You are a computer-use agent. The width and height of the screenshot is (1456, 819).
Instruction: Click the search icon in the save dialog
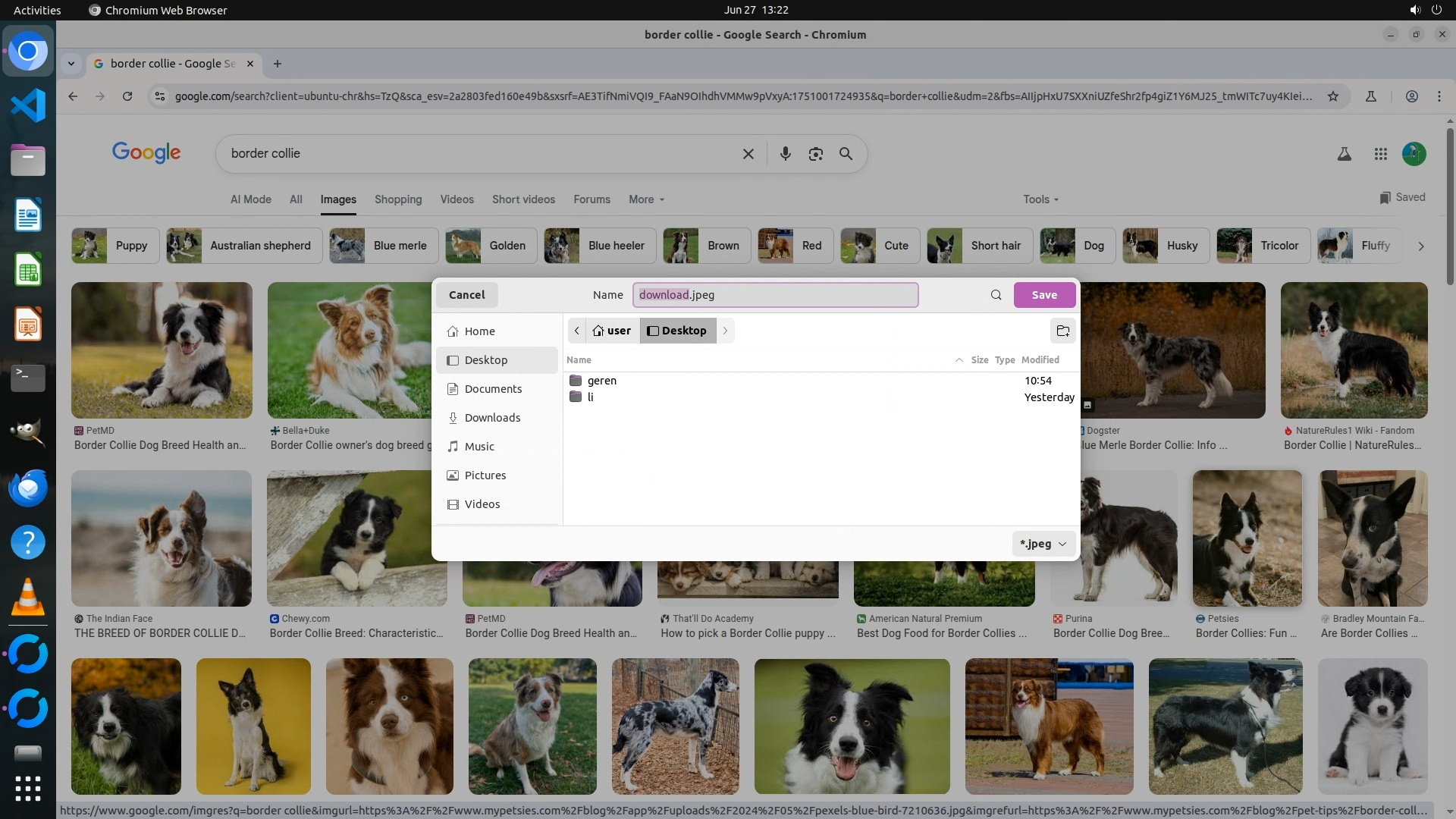tap(996, 295)
